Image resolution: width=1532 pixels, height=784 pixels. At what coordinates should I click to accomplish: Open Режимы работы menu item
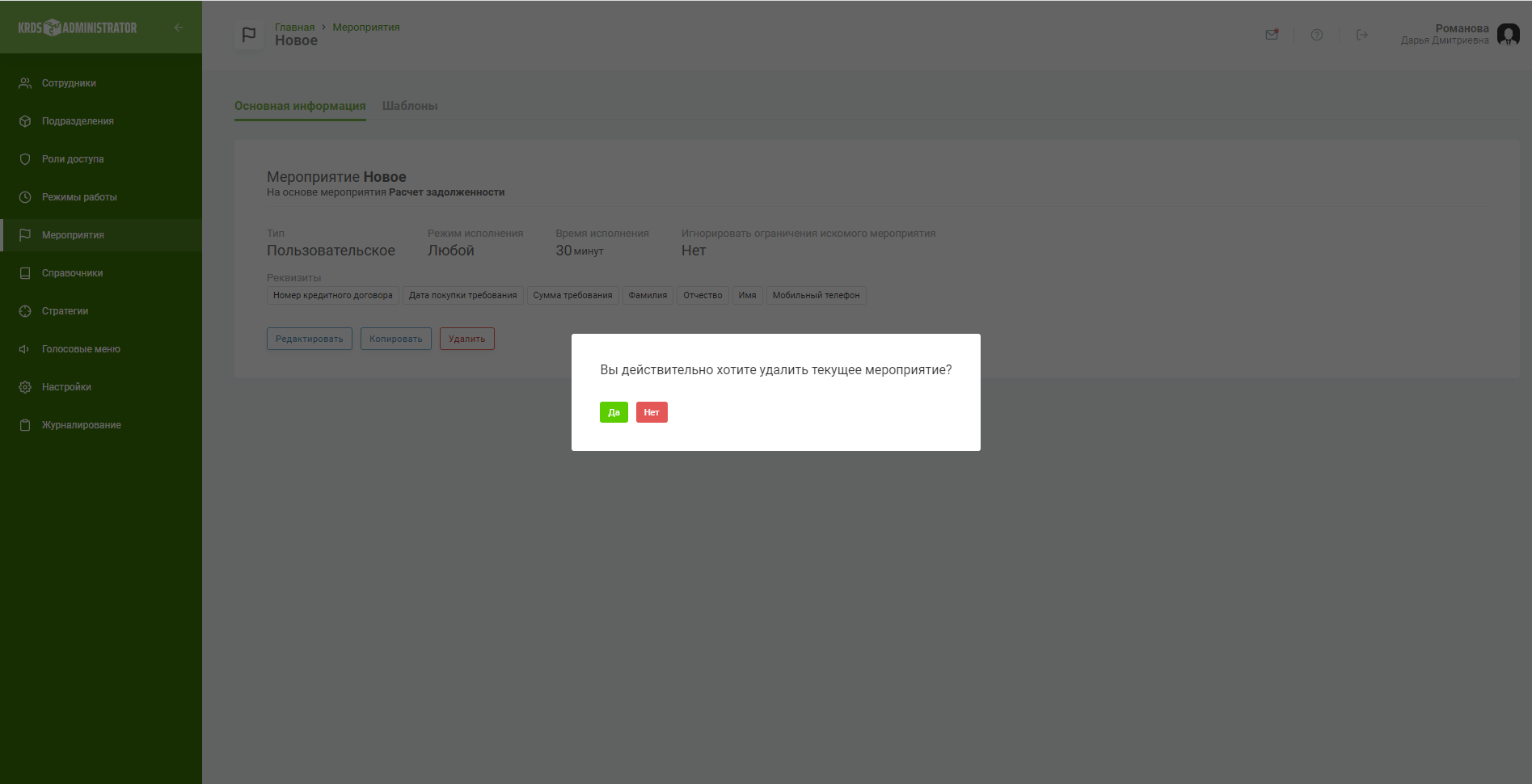101,197
